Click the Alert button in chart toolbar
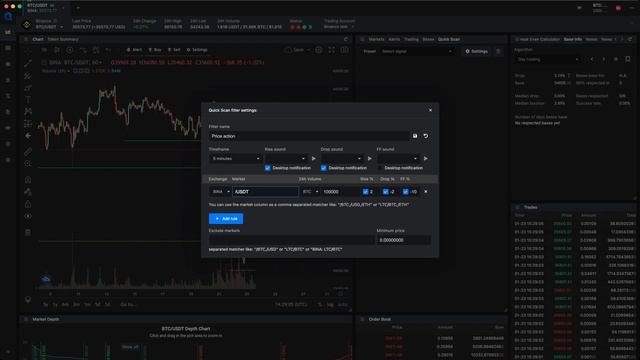Screen dimensions: 640x360 [x=134, y=50]
